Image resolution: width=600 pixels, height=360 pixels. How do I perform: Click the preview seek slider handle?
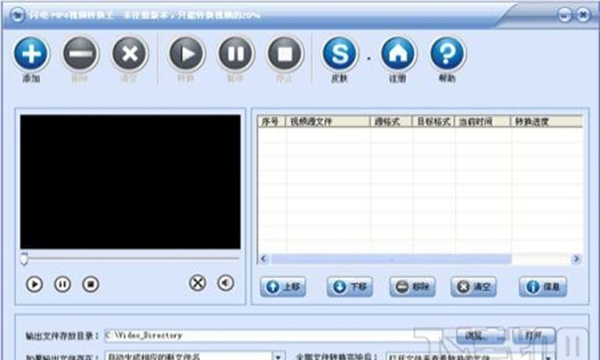24,259
